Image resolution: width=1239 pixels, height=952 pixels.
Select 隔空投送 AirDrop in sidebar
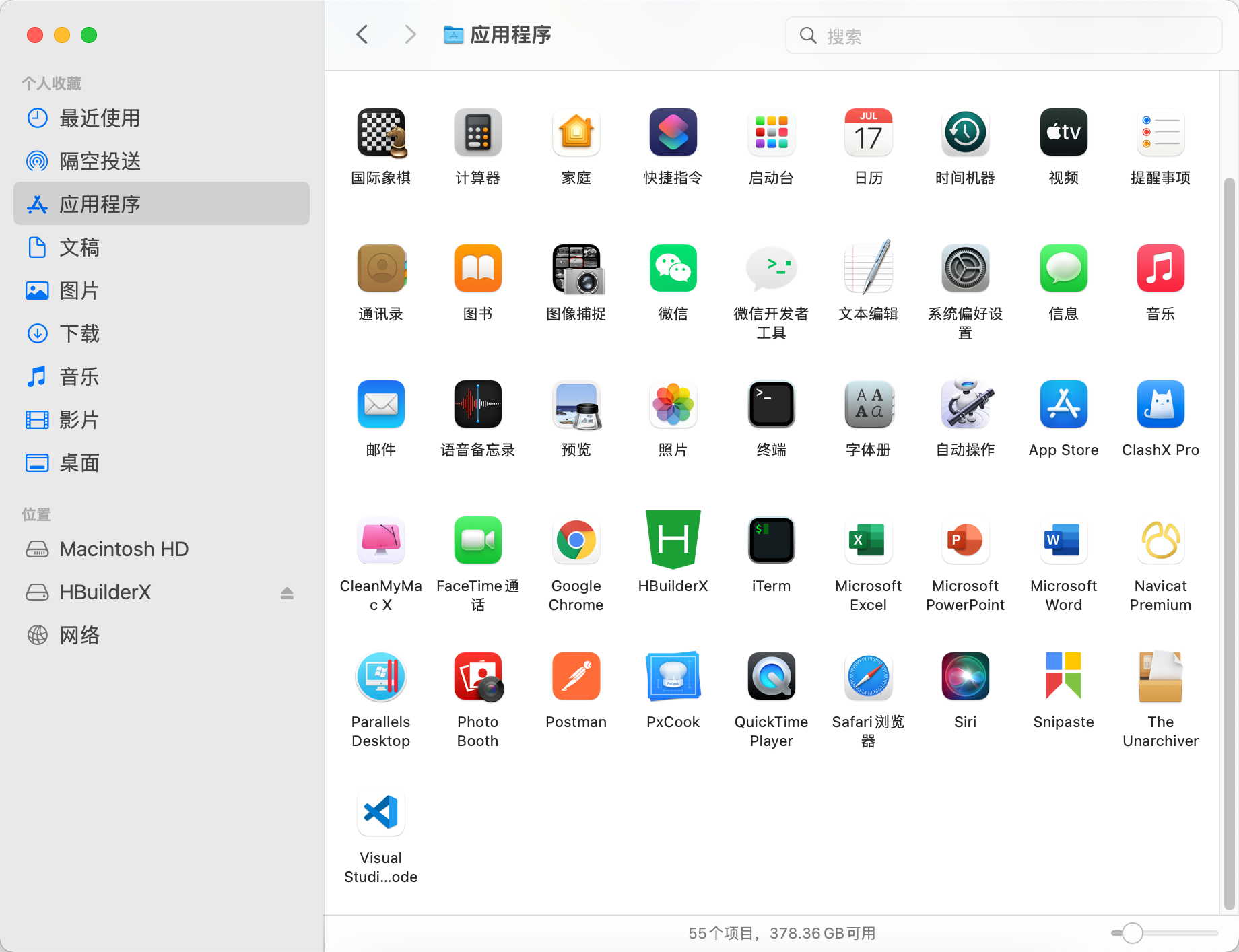[x=162, y=161]
